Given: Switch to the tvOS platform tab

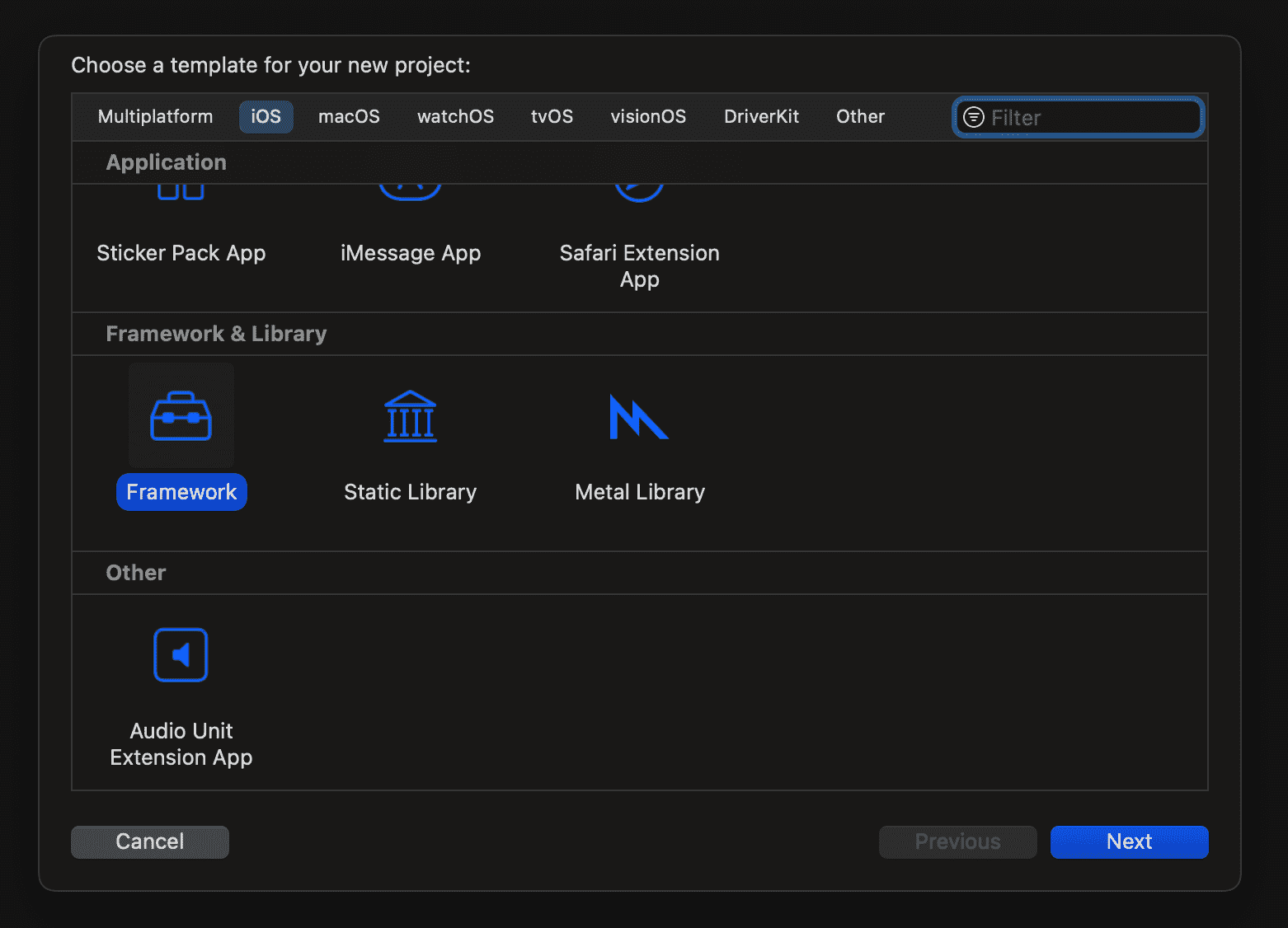Looking at the screenshot, I should 552,116.
